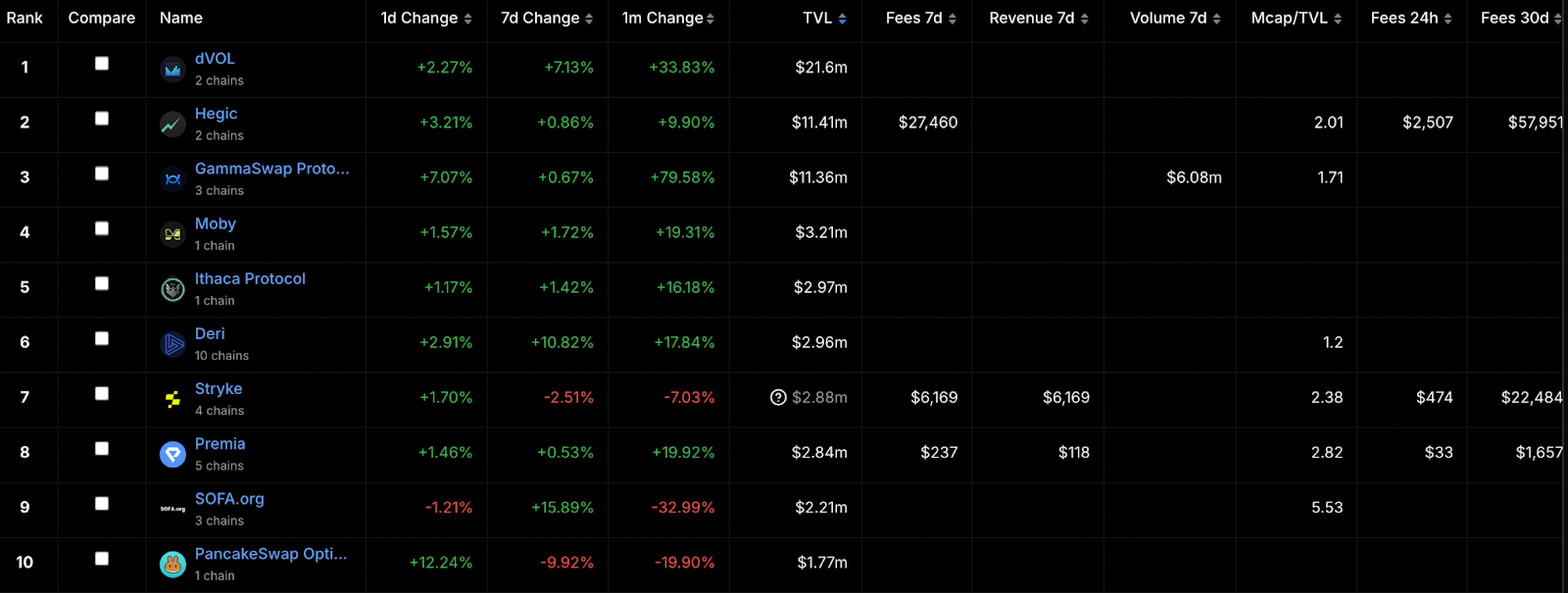Check the compare box for dVOL
1568x593 pixels.
coord(102,64)
